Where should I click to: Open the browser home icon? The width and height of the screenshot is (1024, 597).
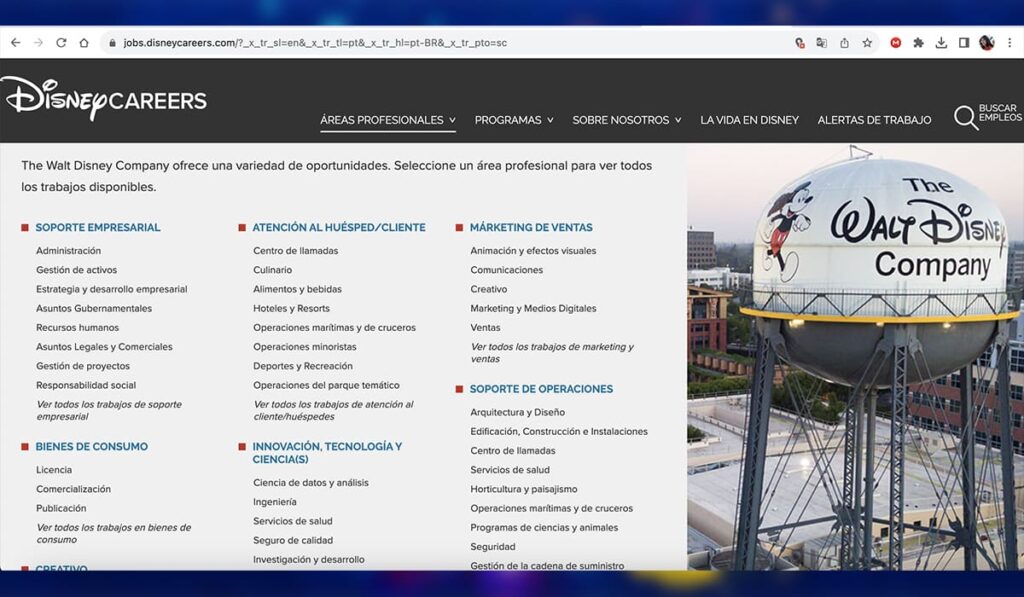pyautogui.click(x=84, y=42)
